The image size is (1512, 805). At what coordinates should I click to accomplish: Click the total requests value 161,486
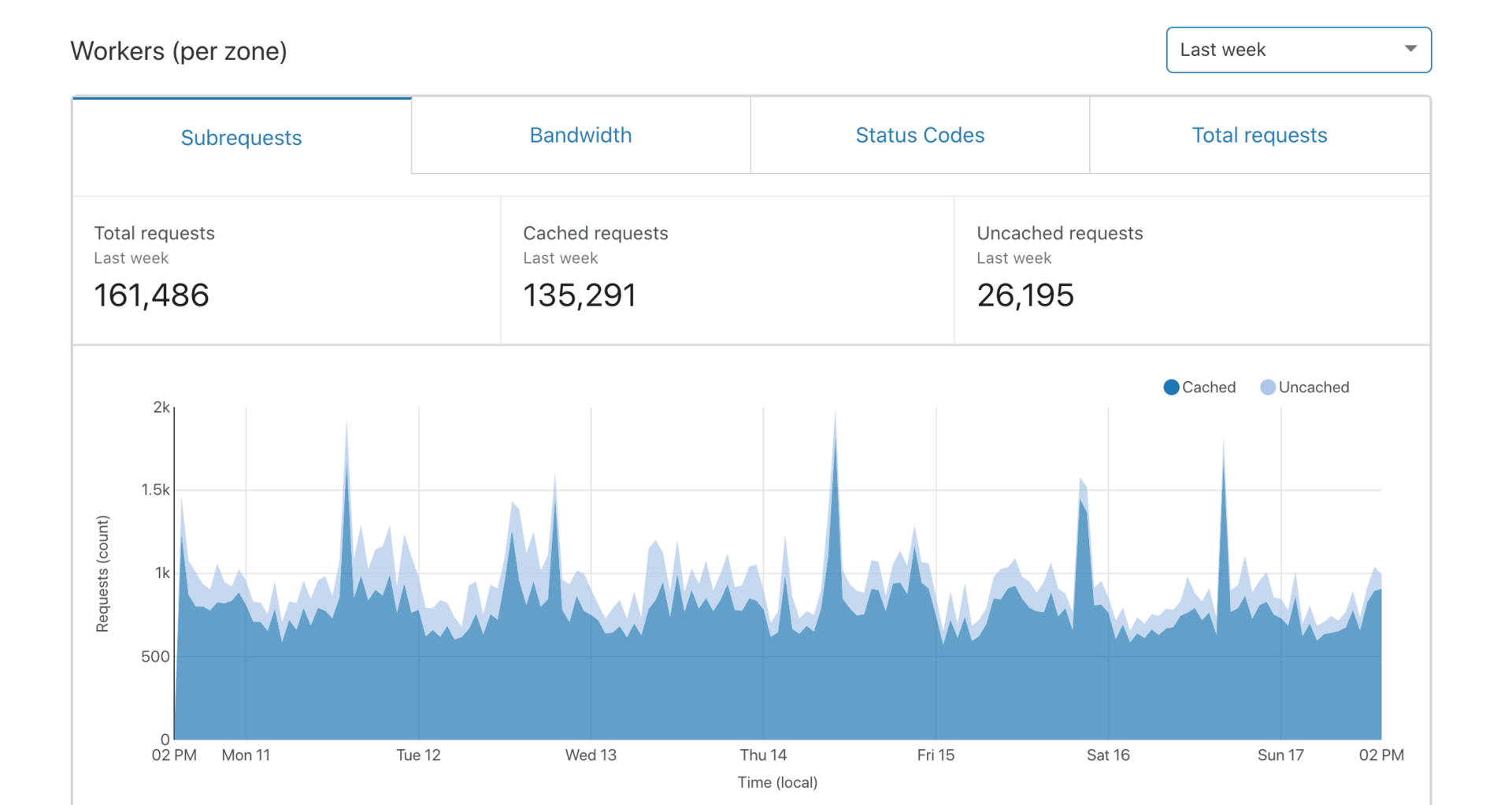[151, 295]
